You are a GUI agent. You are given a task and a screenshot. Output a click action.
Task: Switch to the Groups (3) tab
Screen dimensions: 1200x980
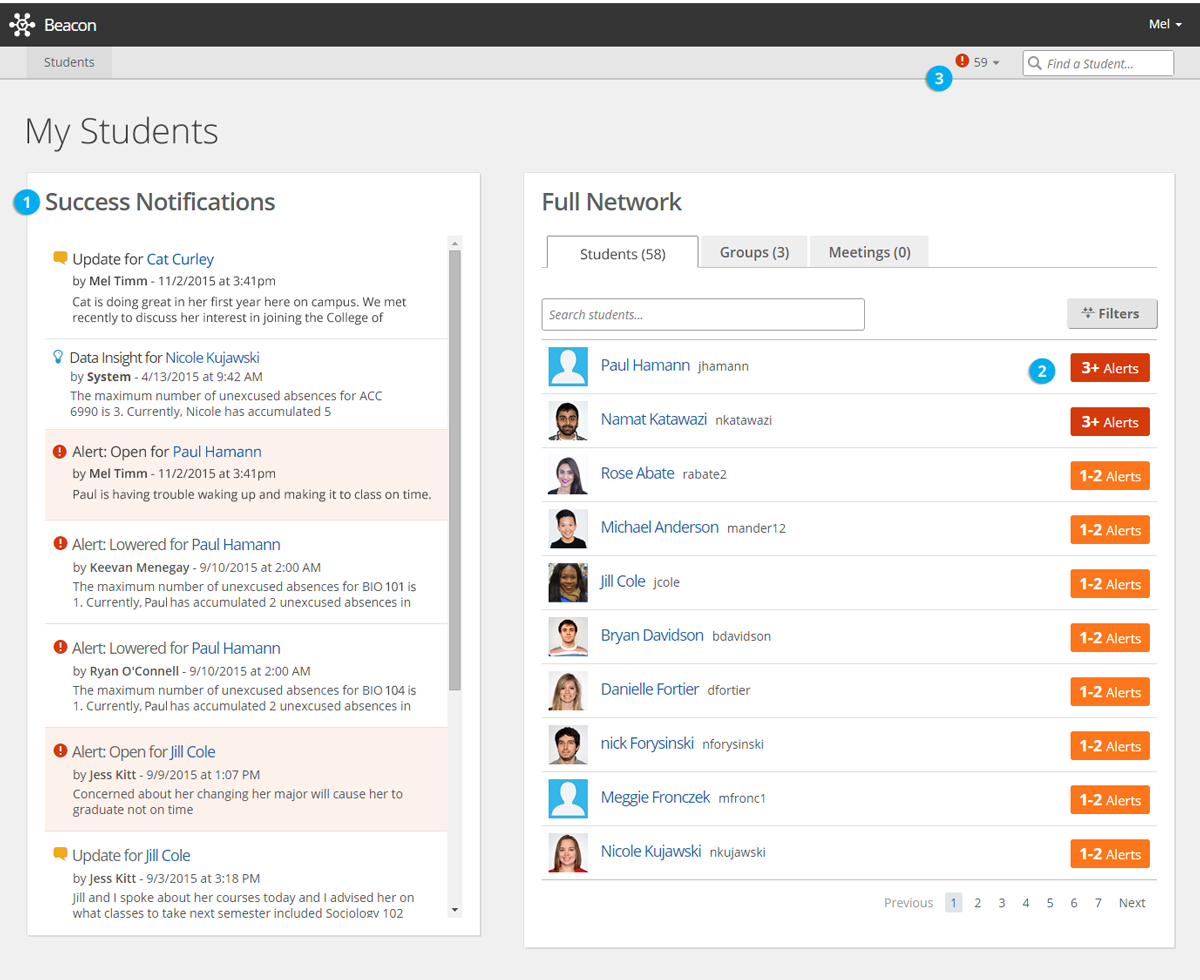click(754, 252)
